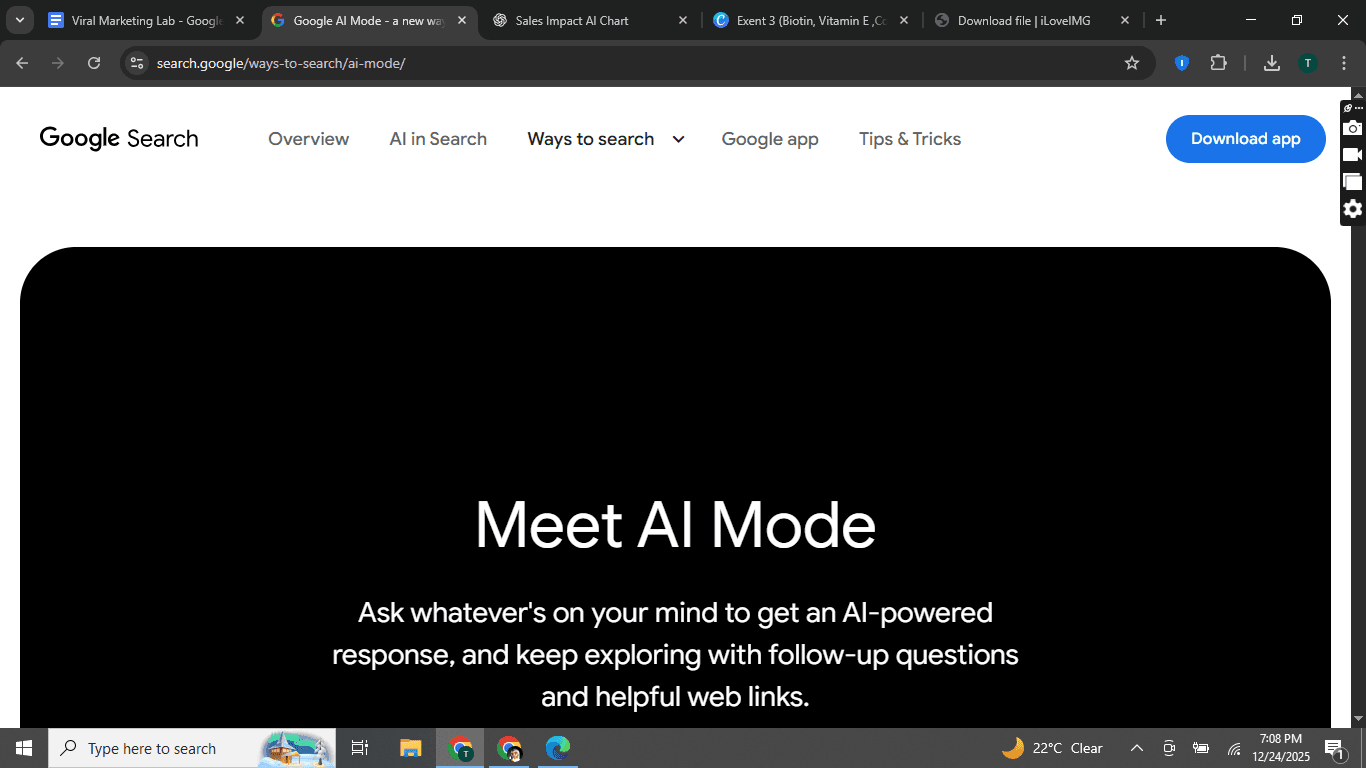Open the Overview nav link
This screenshot has width=1366, height=768.
click(308, 139)
